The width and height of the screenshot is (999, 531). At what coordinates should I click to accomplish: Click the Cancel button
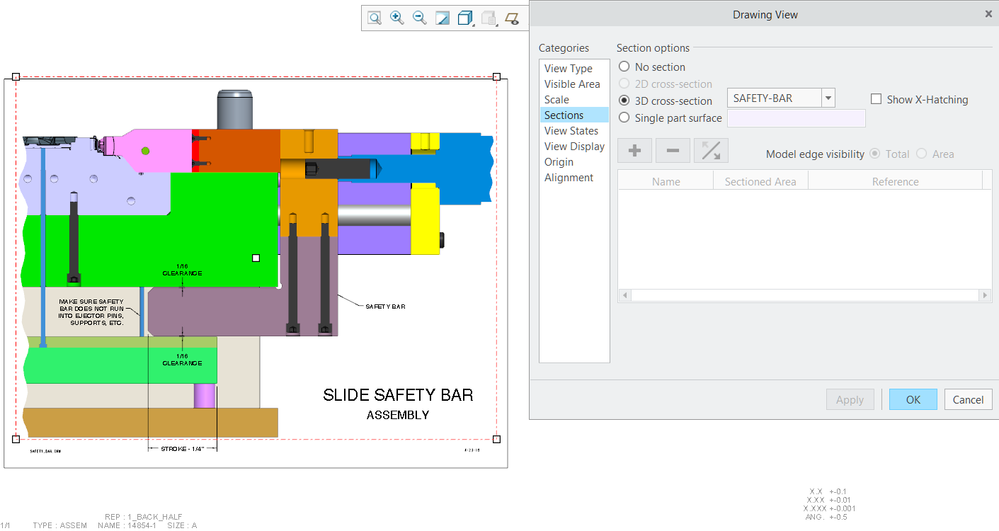click(967, 400)
